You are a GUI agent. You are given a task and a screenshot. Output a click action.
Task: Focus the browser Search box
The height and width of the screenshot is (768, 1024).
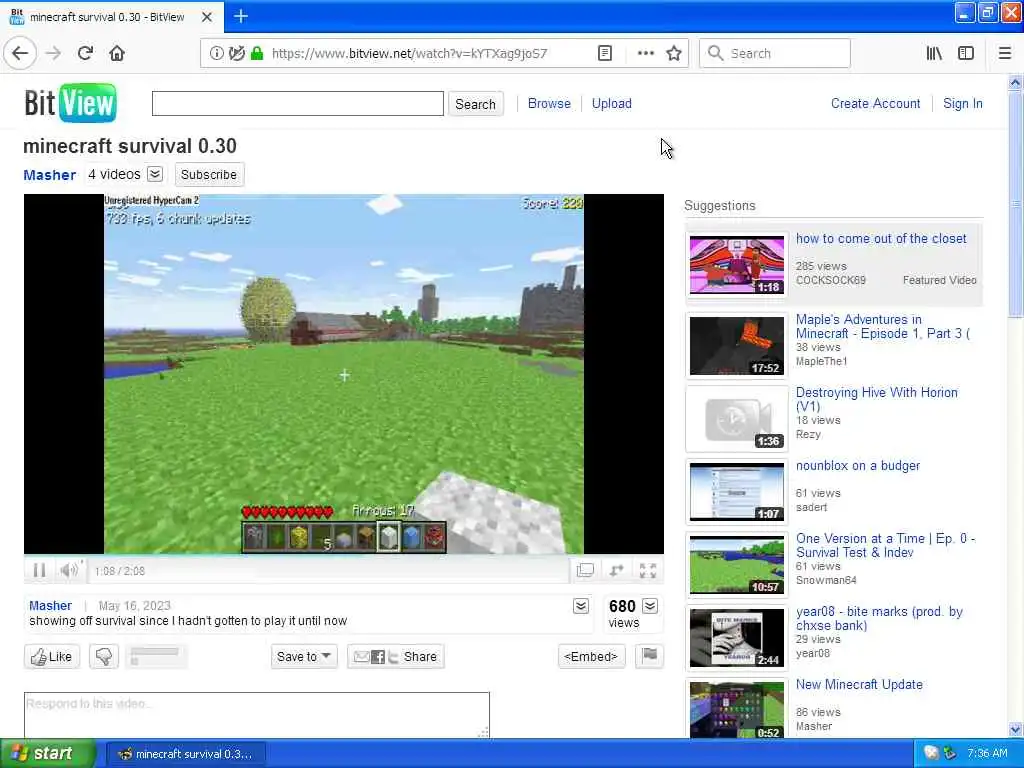pos(775,53)
